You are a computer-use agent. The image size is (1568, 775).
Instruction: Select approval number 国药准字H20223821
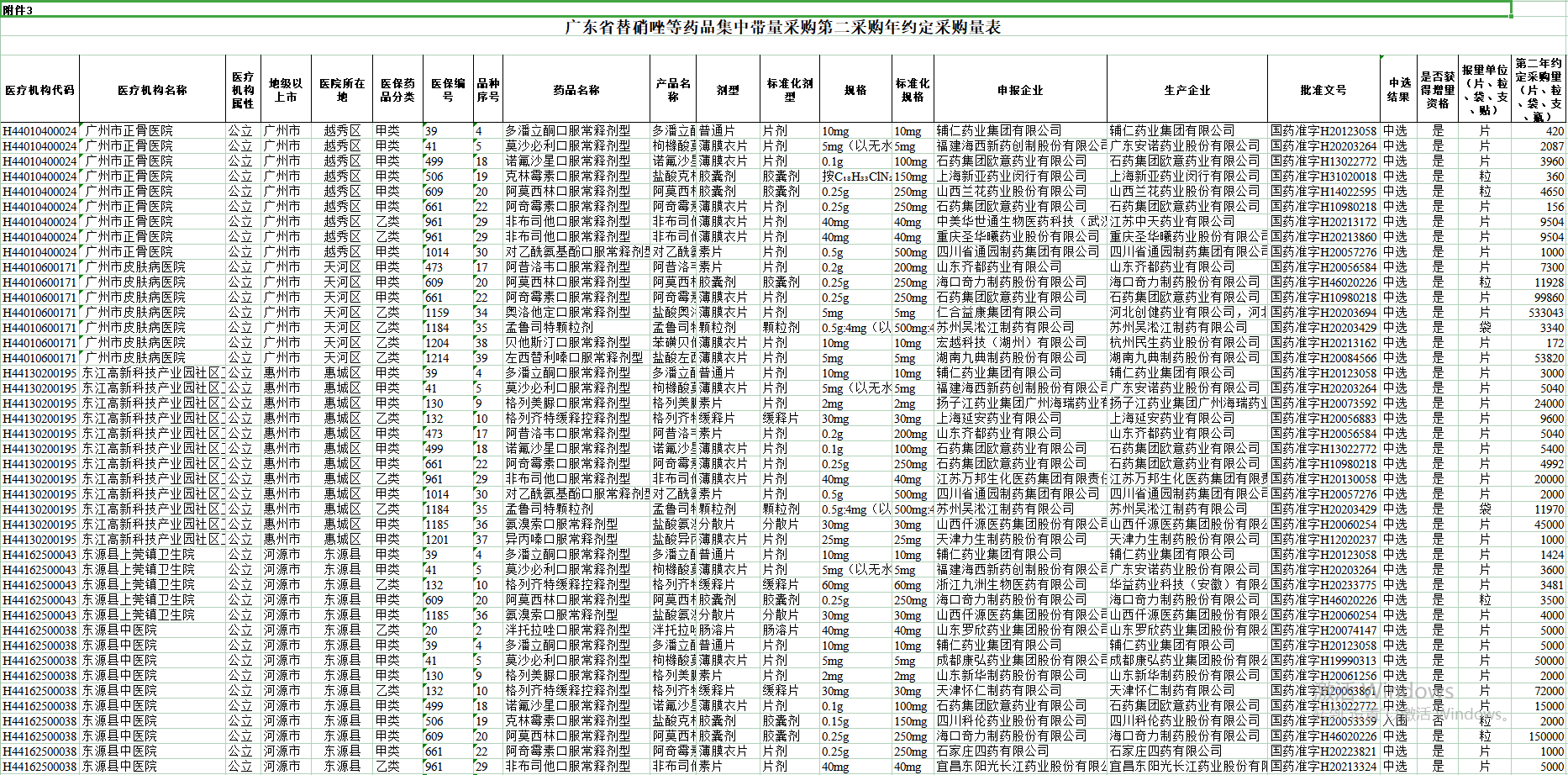point(1323,751)
